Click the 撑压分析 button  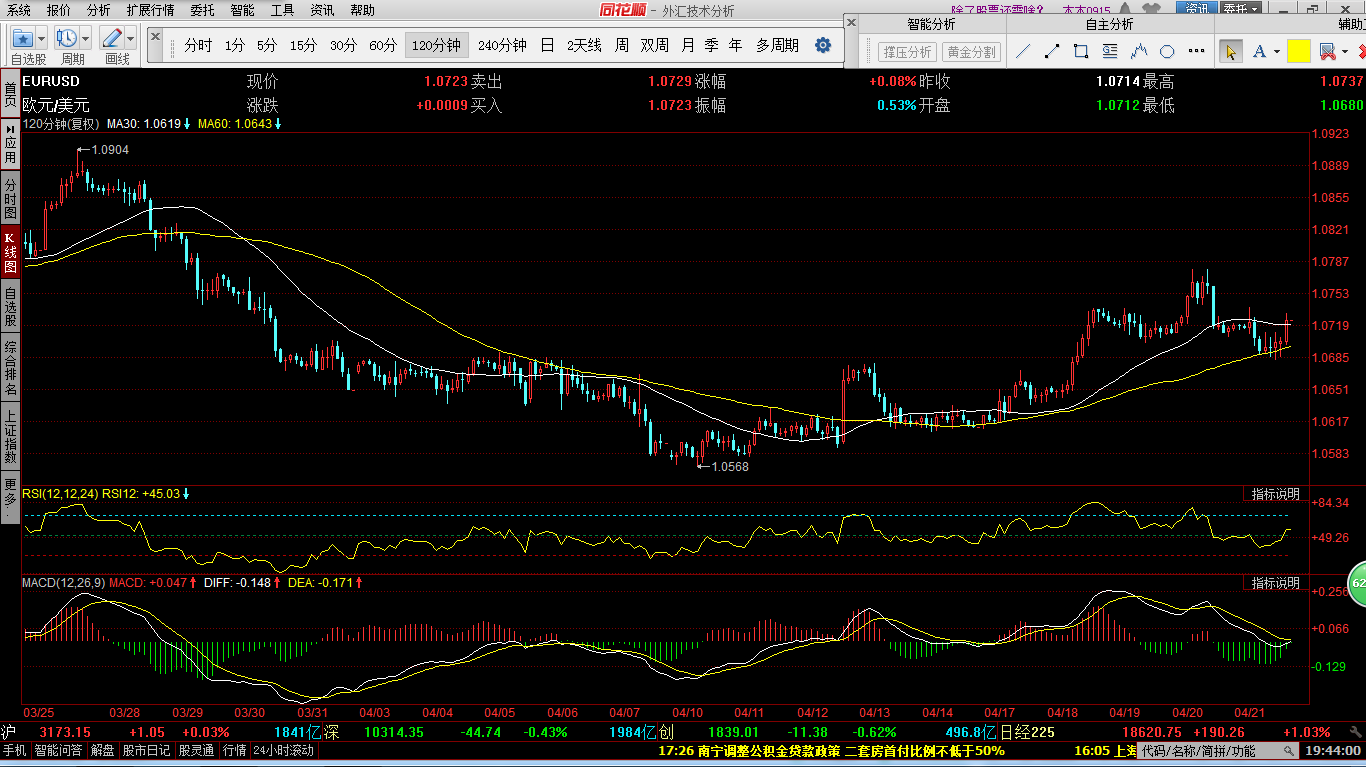(x=906, y=52)
